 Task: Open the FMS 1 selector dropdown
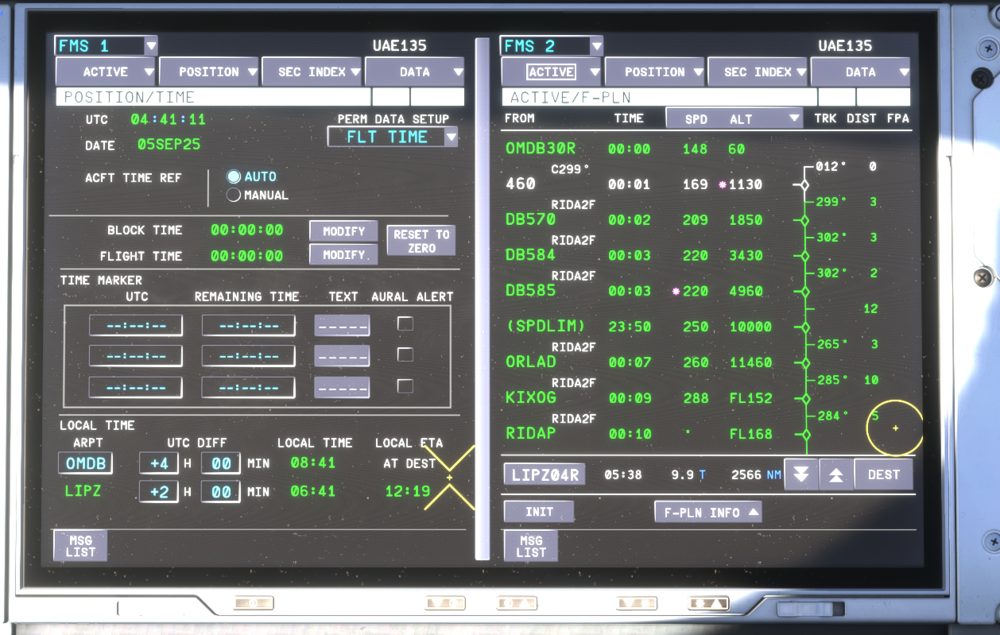pyautogui.click(x=105, y=45)
